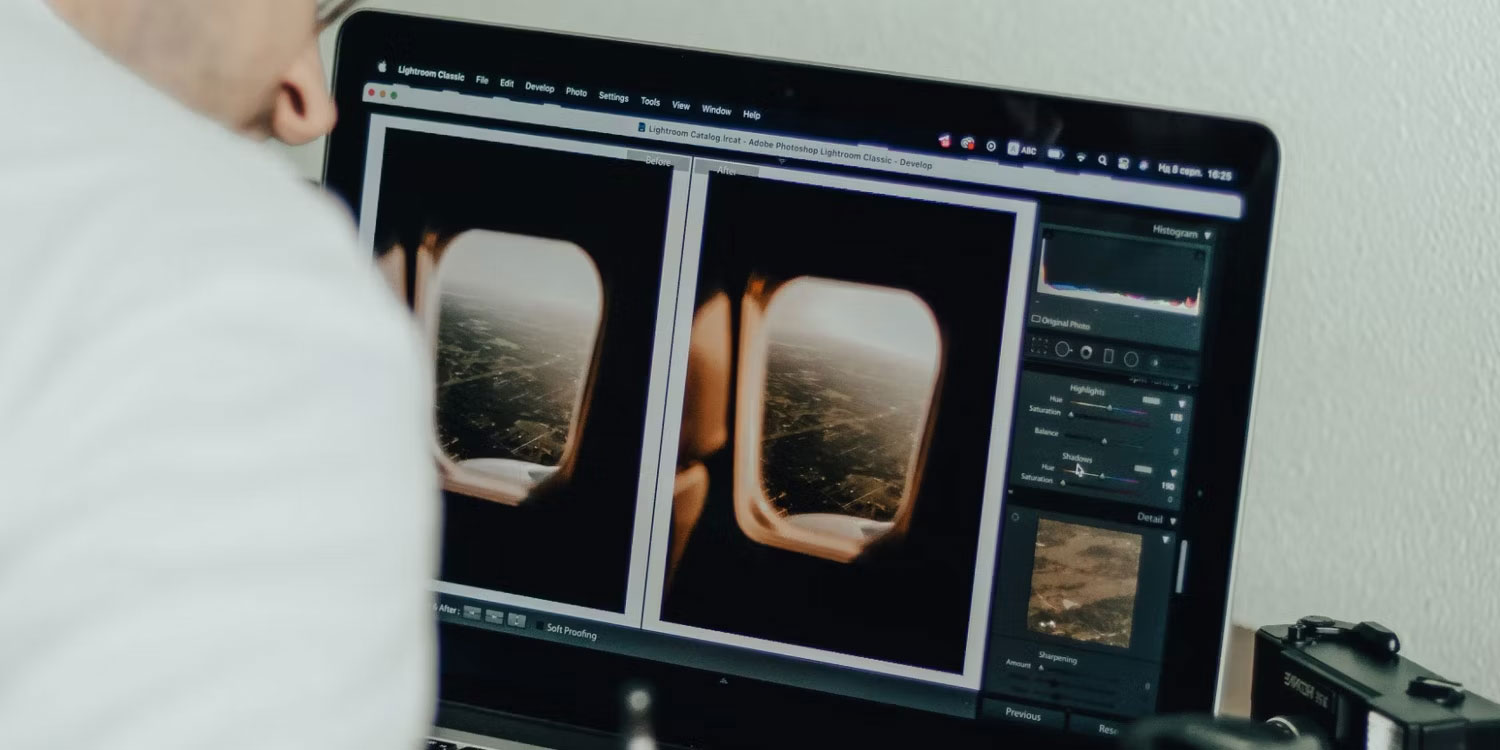The height and width of the screenshot is (750, 1500).
Task: Collapse the Histogram panel triangle
Action: 1207,235
